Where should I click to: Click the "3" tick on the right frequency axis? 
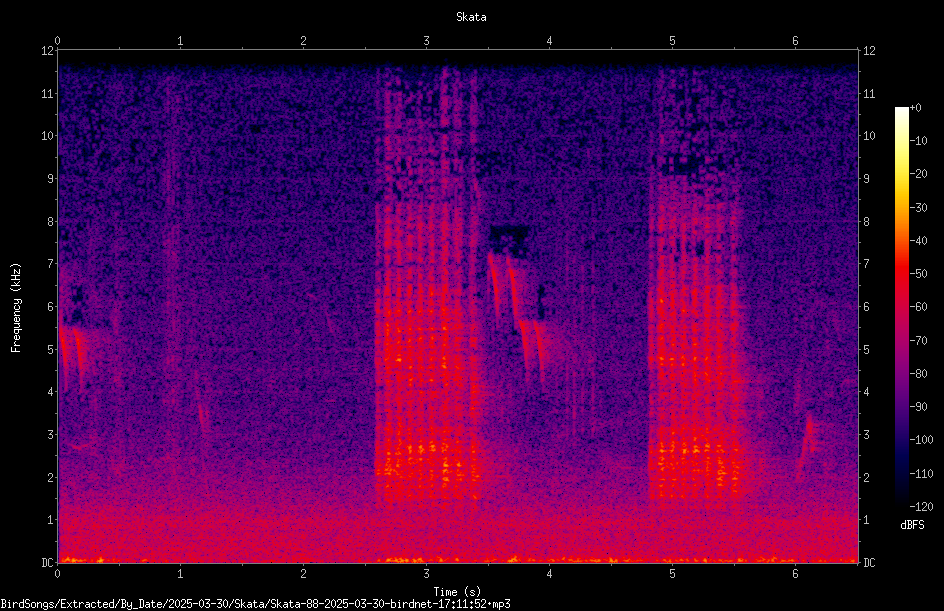pyautogui.click(x=866, y=435)
